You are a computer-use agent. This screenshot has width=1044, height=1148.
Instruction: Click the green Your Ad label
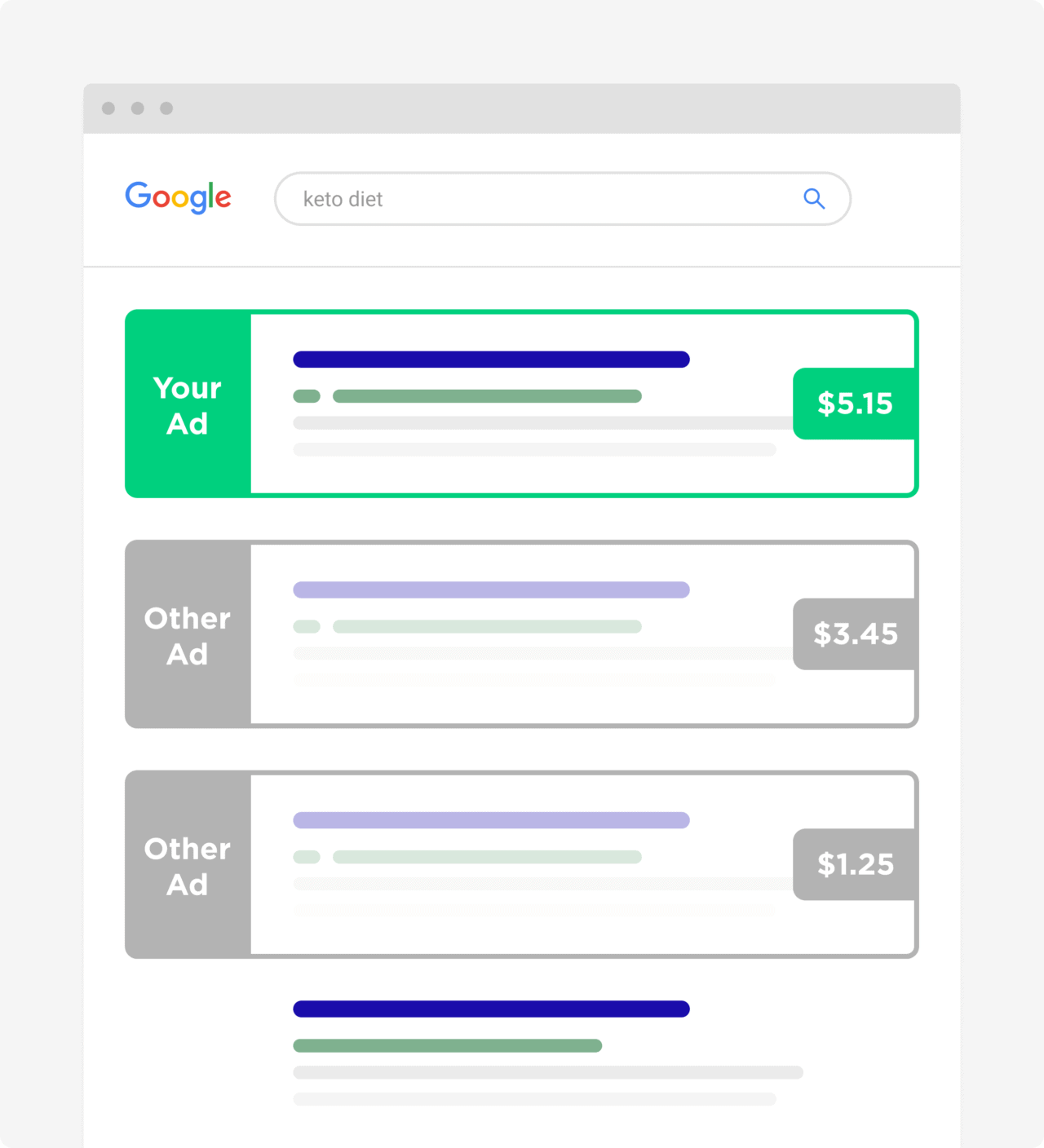click(188, 404)
